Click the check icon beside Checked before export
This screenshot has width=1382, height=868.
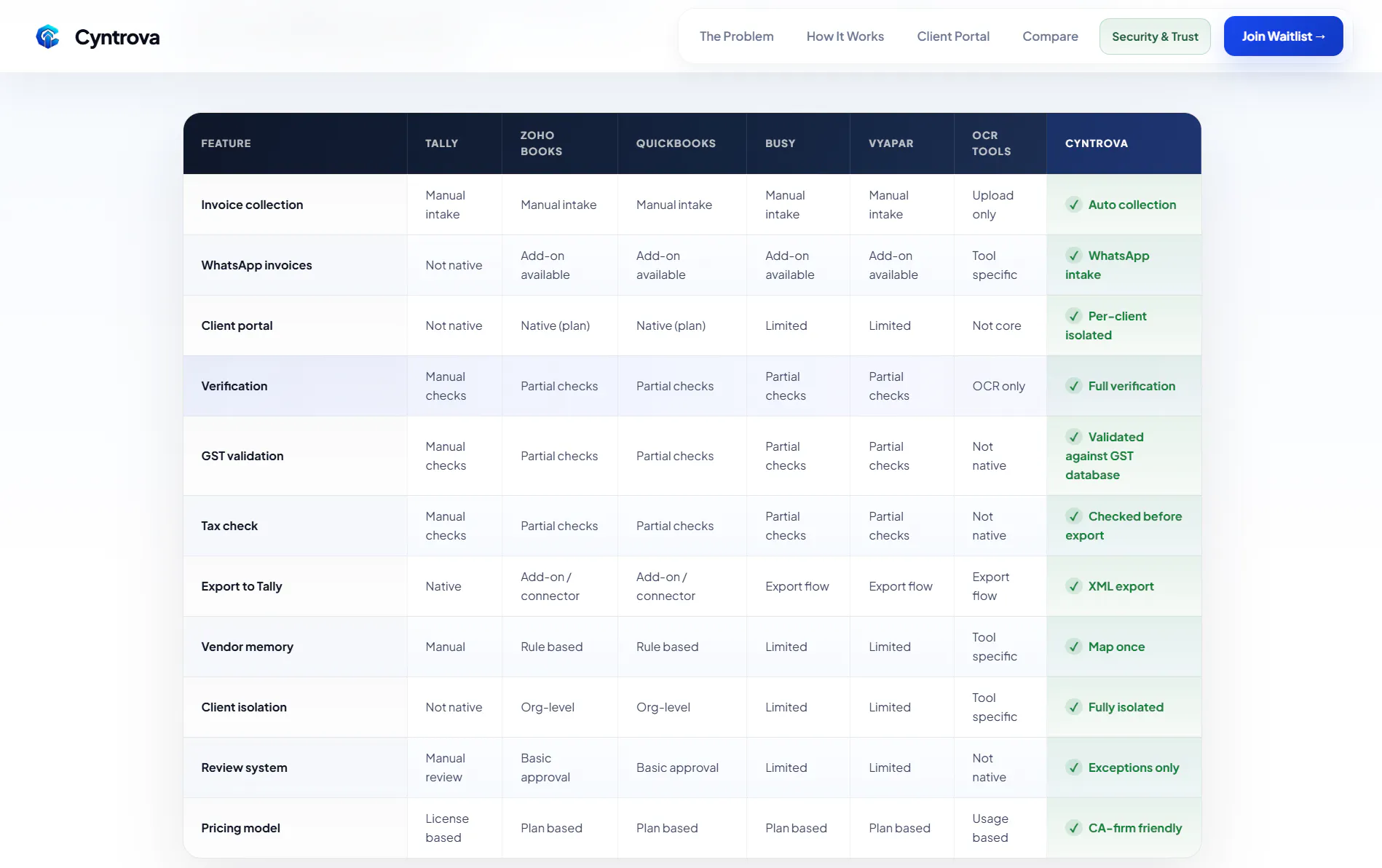[x=1073, y=516]
